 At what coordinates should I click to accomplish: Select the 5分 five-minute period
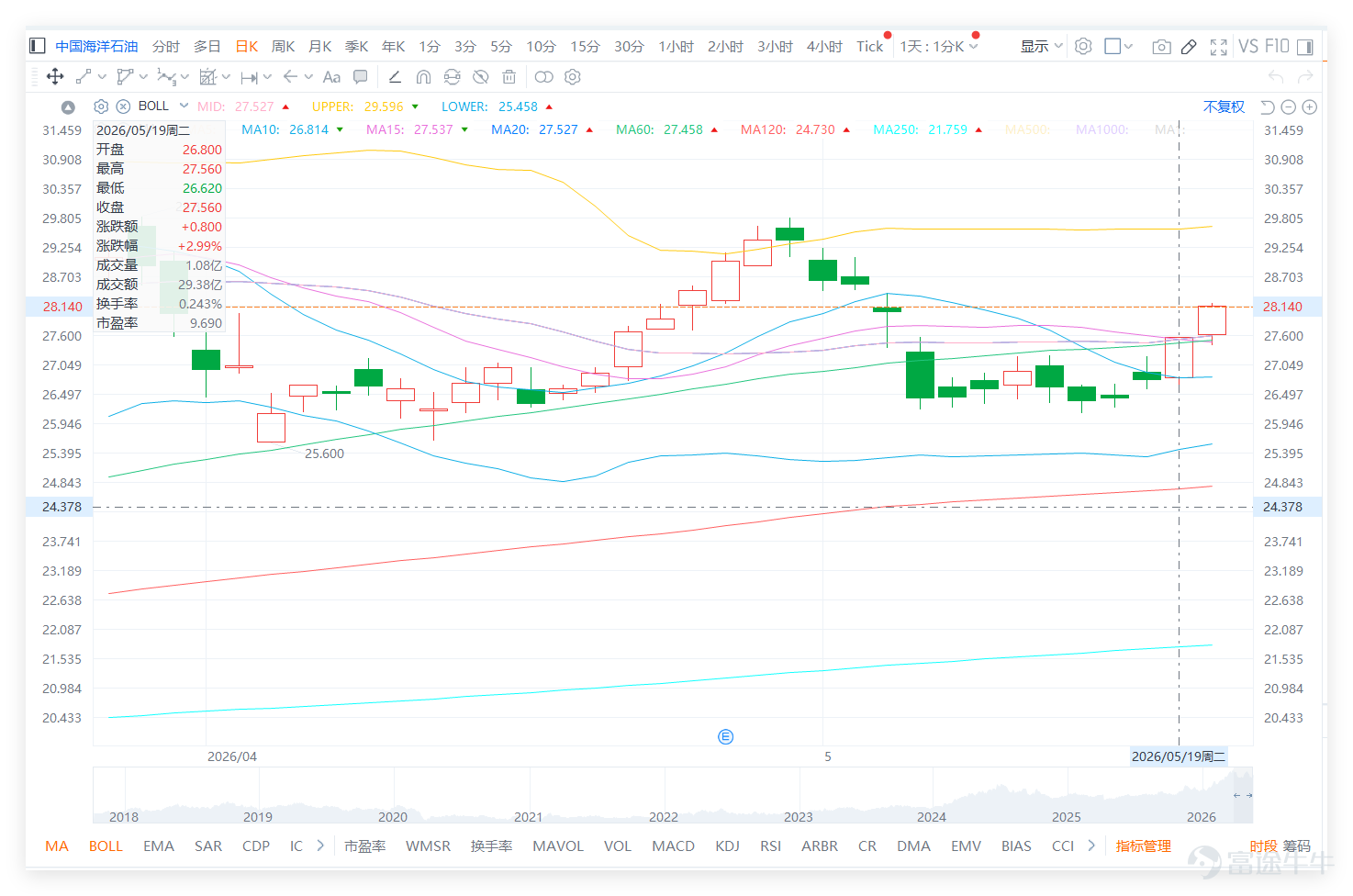(500, 46)
